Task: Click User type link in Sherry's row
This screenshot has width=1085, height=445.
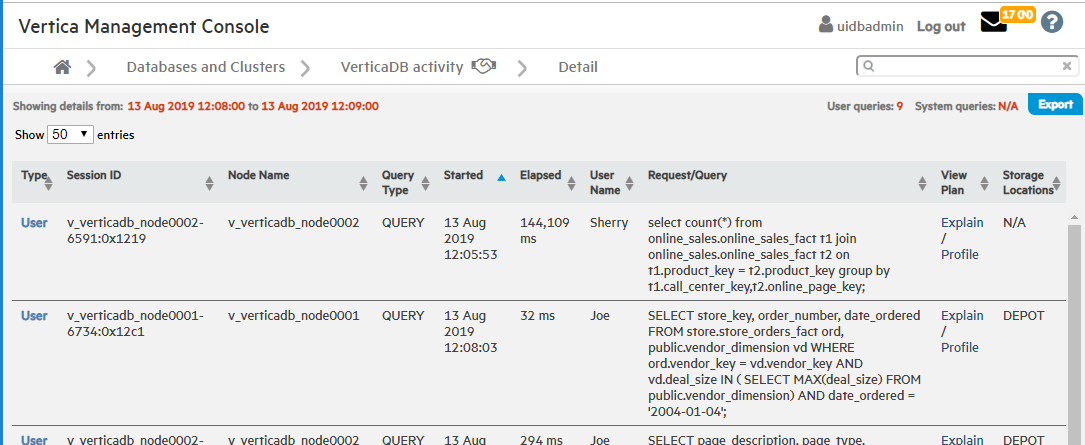Action: [x=34, y=222]
